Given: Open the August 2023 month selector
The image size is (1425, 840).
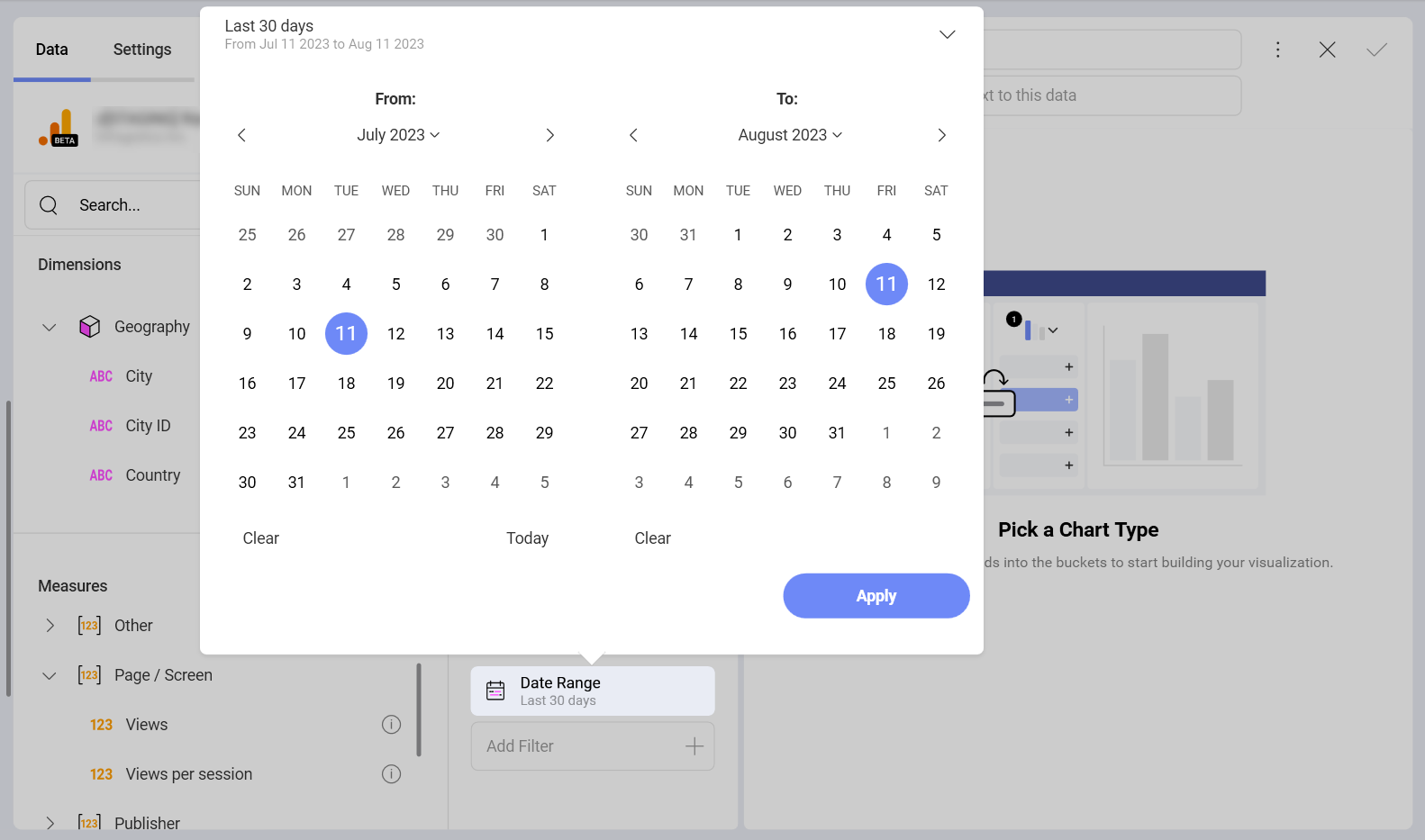Looking at the screenshot, I should coord(790,135).
